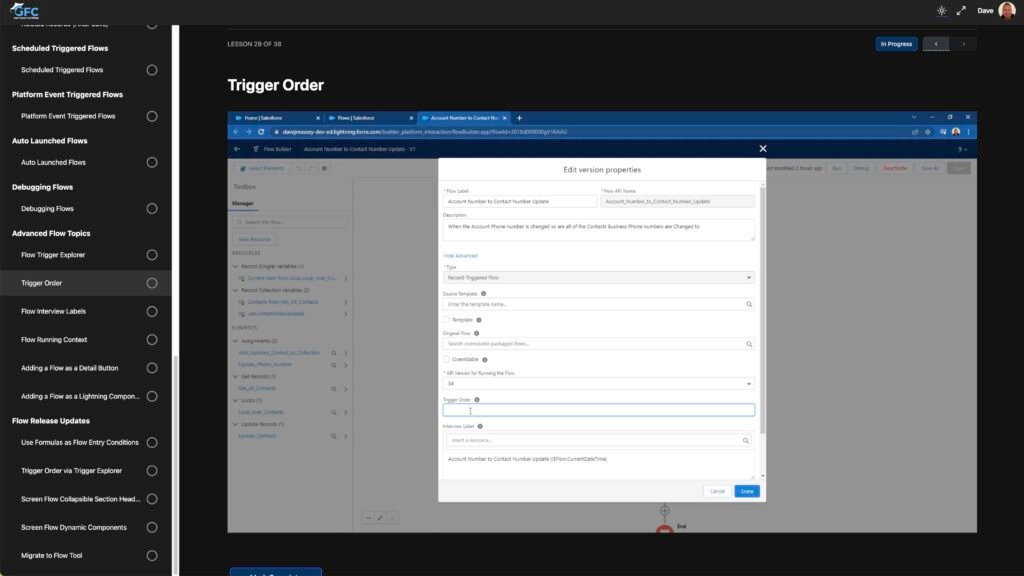Open the Type Record-Triggered Flow dropdown

click(x=598, y=278)
